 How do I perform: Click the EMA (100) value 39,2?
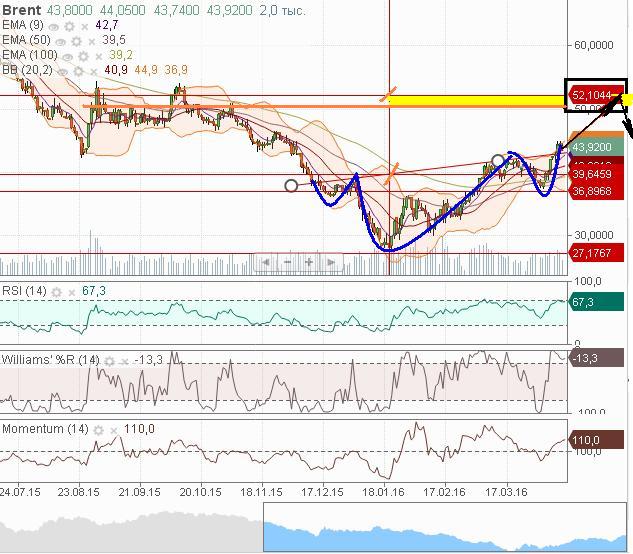[121, 55]
